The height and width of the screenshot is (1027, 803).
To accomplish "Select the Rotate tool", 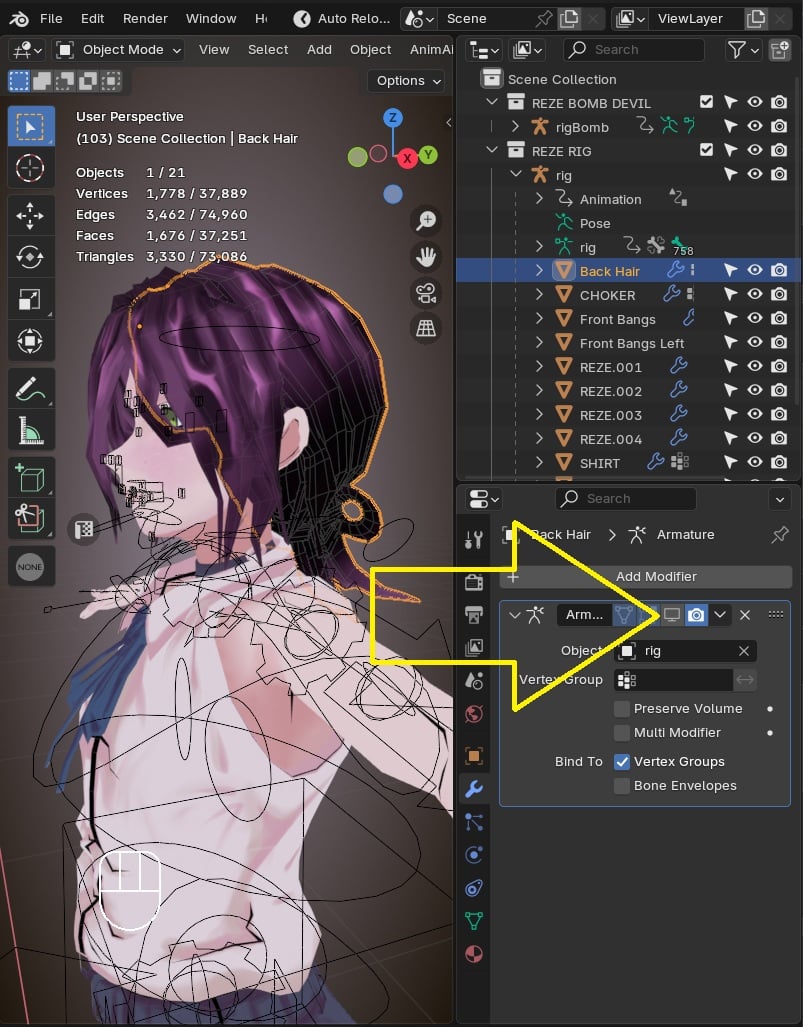I will point(30,257).
